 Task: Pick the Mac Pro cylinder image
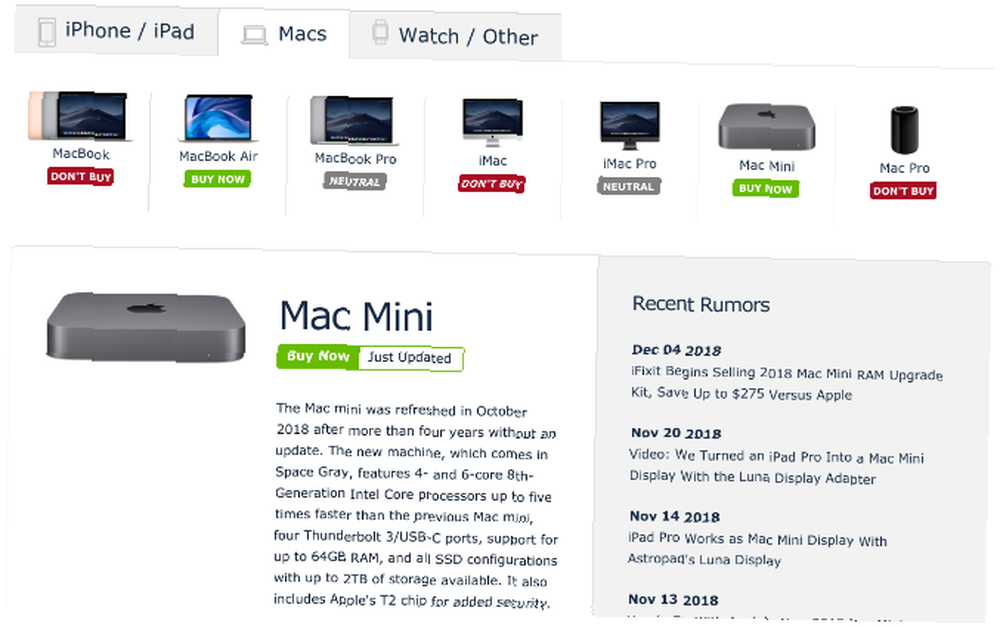904,130
